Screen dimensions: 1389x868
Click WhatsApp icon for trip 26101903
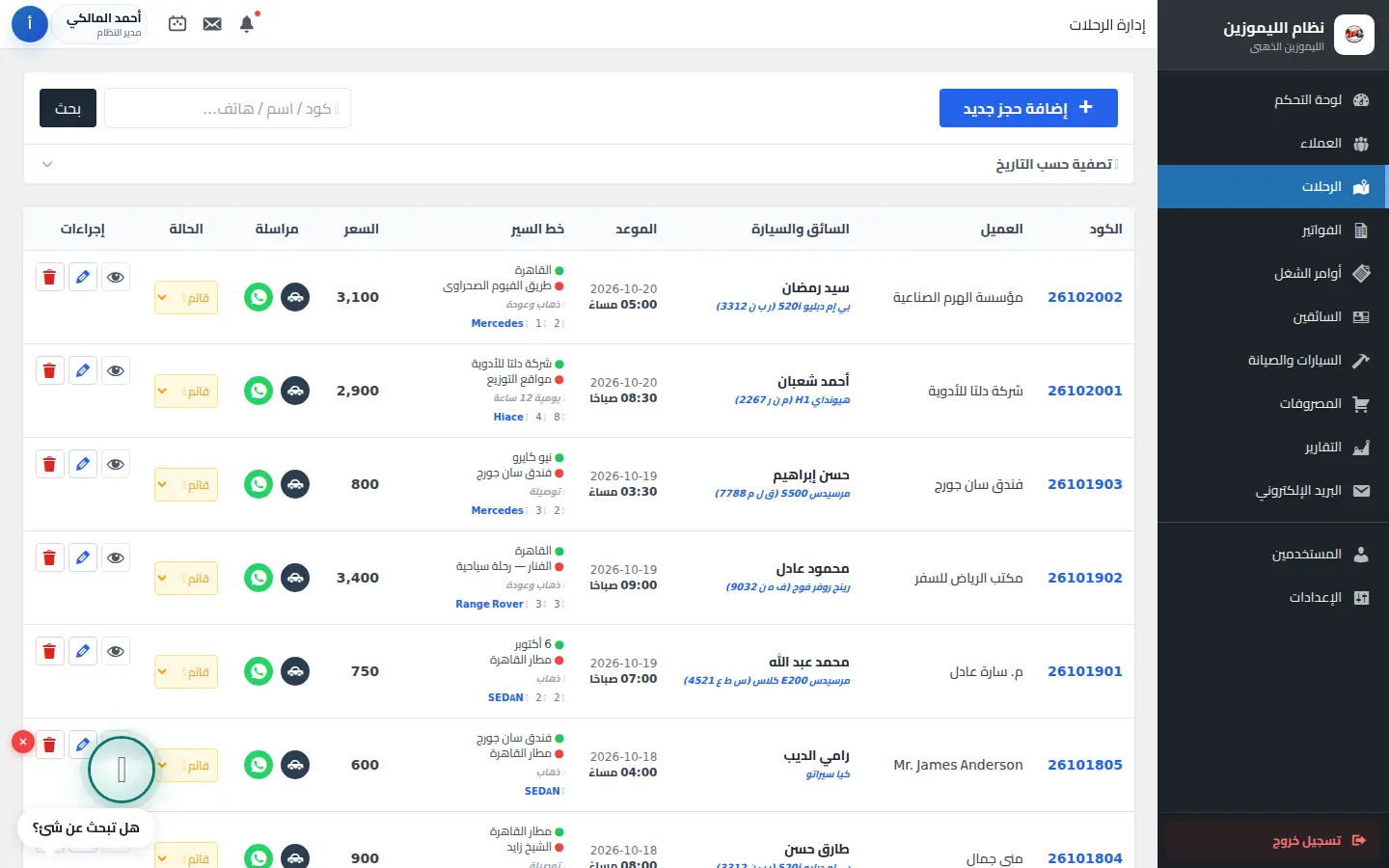coord(259,484)
